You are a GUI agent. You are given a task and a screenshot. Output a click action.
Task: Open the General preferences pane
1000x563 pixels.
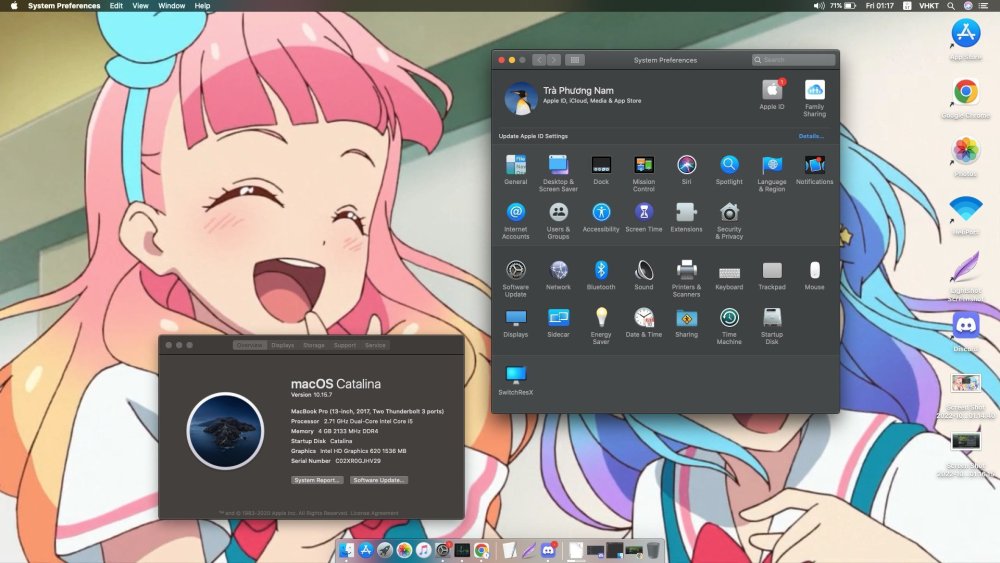tap(515, 170)
